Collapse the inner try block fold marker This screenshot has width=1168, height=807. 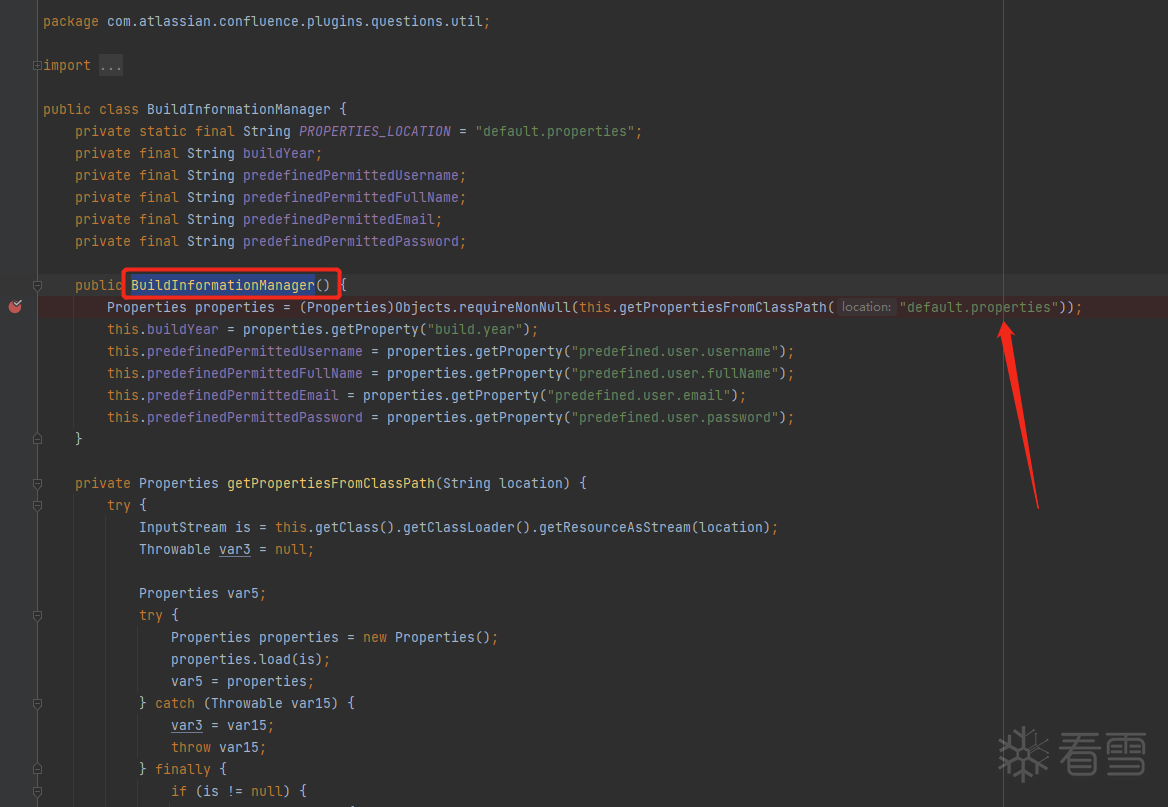coord(37,615)
